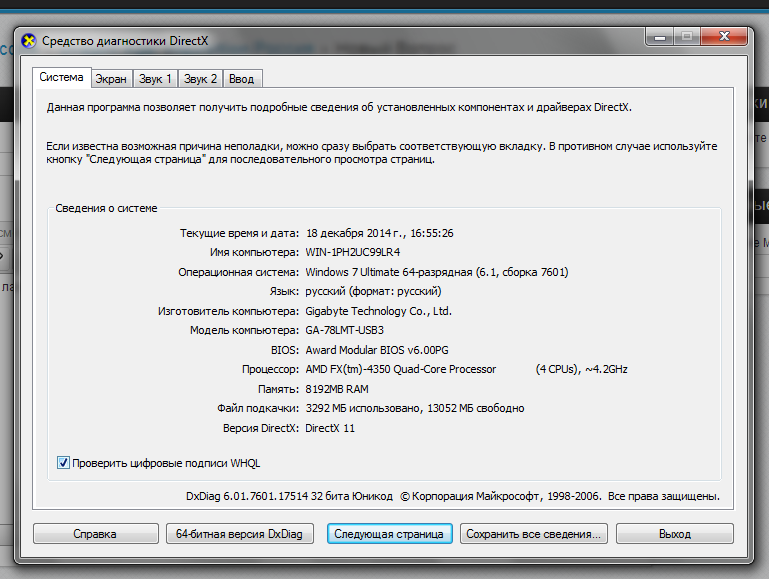The height and width of the screenshot is (579, 769).
Task: Click the page file value 3292 МБ использовано
Action: pos(362,408)
